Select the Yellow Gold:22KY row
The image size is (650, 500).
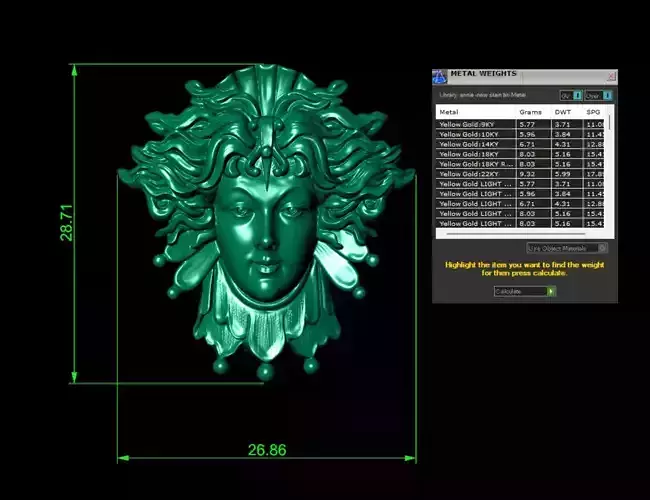click(x=520, y=174)
